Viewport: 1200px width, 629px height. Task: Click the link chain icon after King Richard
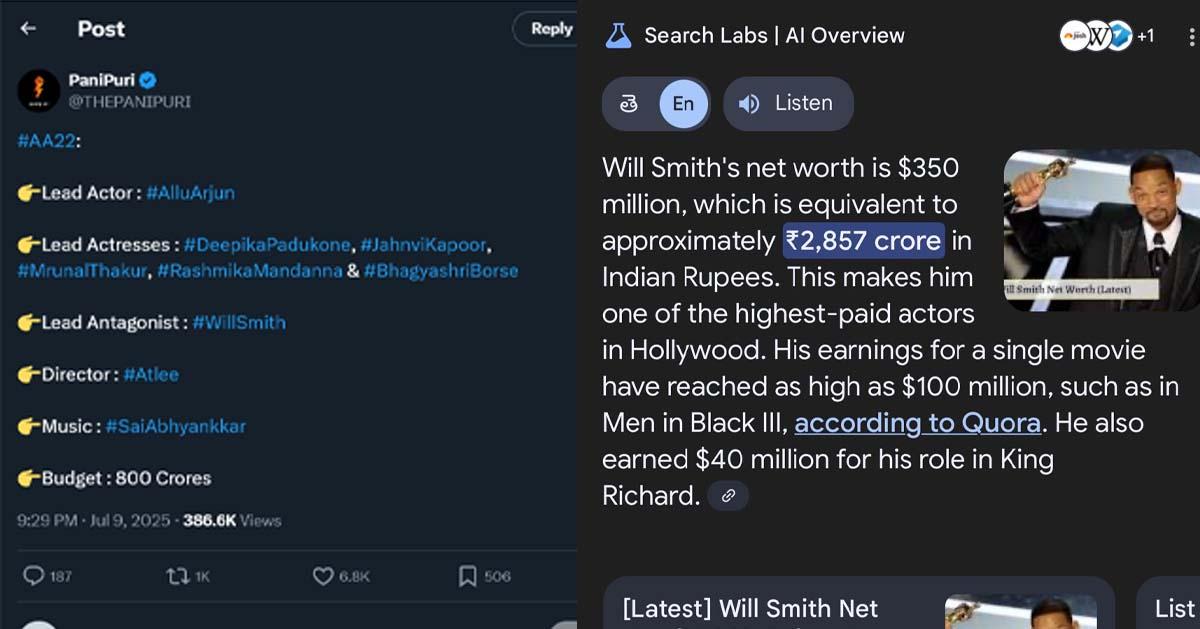coord(728,495)
